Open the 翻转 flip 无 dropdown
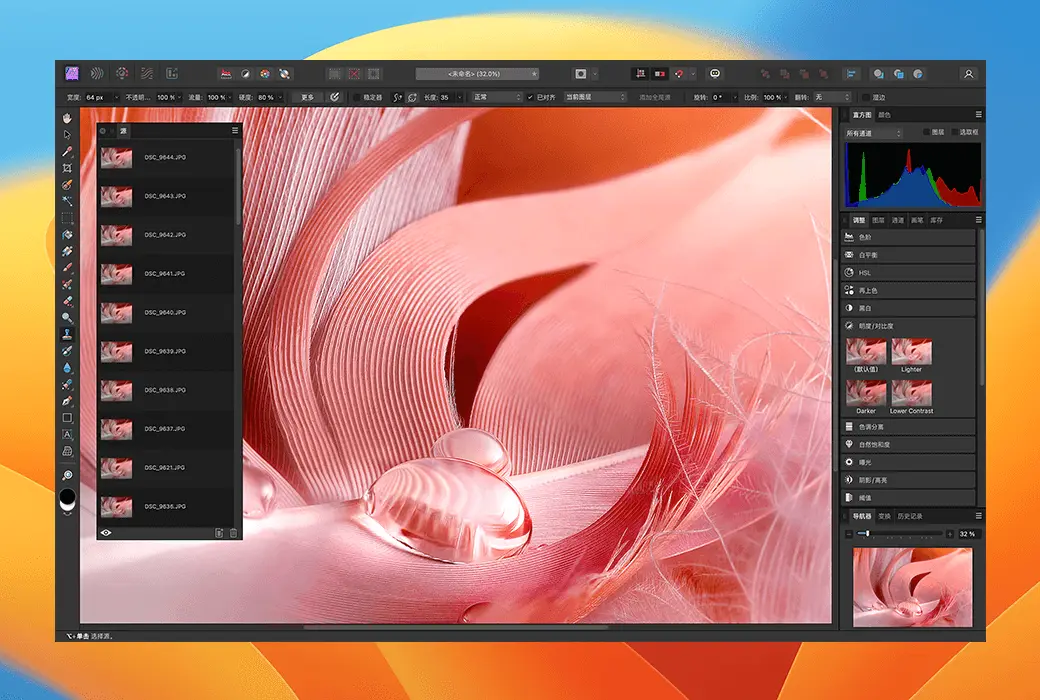Viewport: 1040px width, 700px height. click(x=832, y=98)
